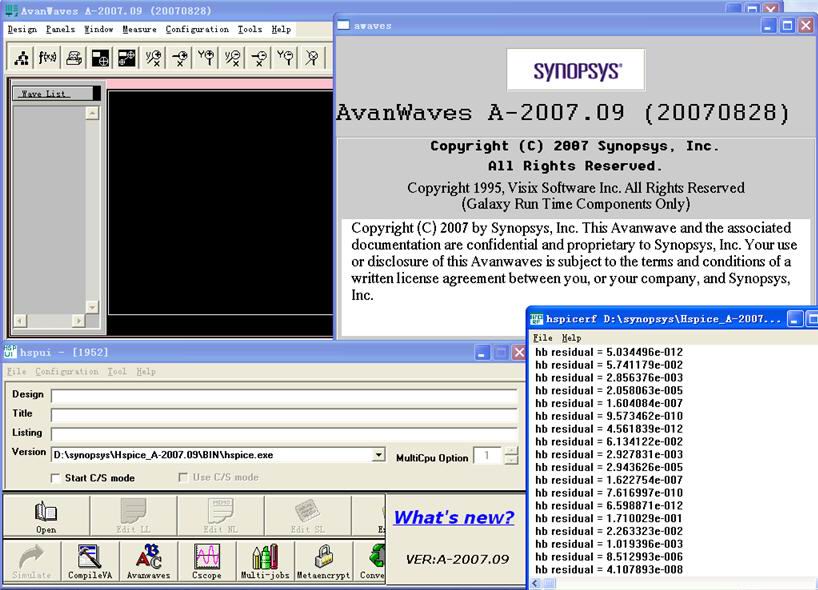The image size is (818, 590).
Task: Open the Tool menu in hspui
Action: [x=117, y=371]
